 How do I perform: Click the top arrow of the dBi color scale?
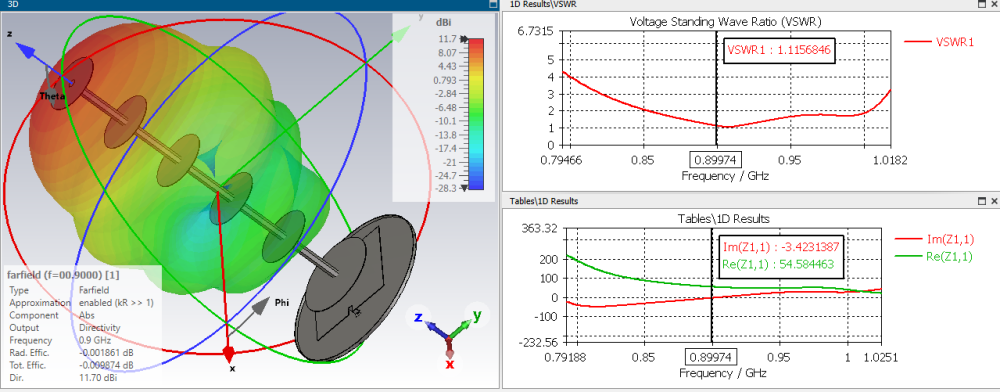click(x=464, y=40)
